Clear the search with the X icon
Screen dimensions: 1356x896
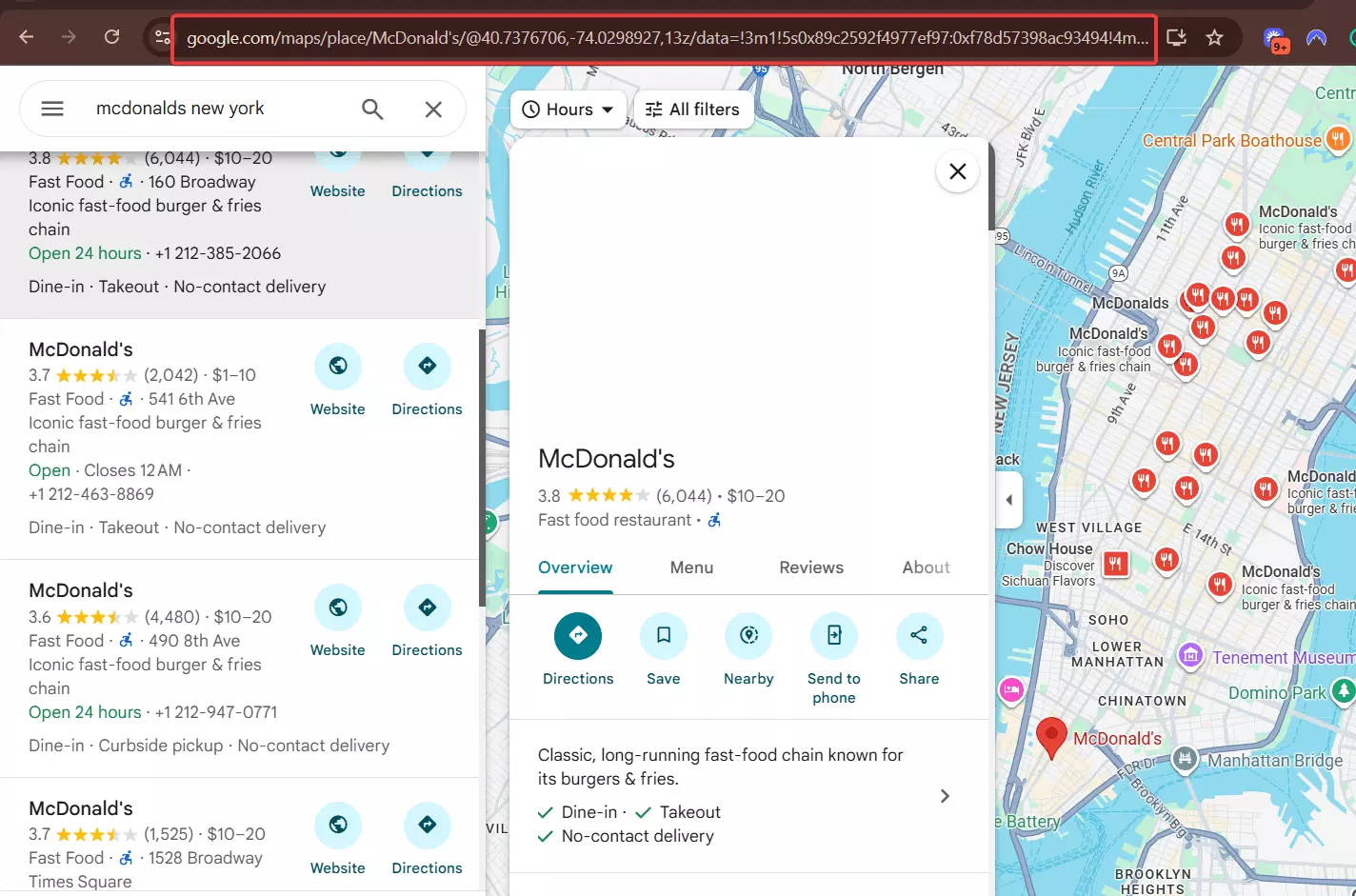[433, 110]
